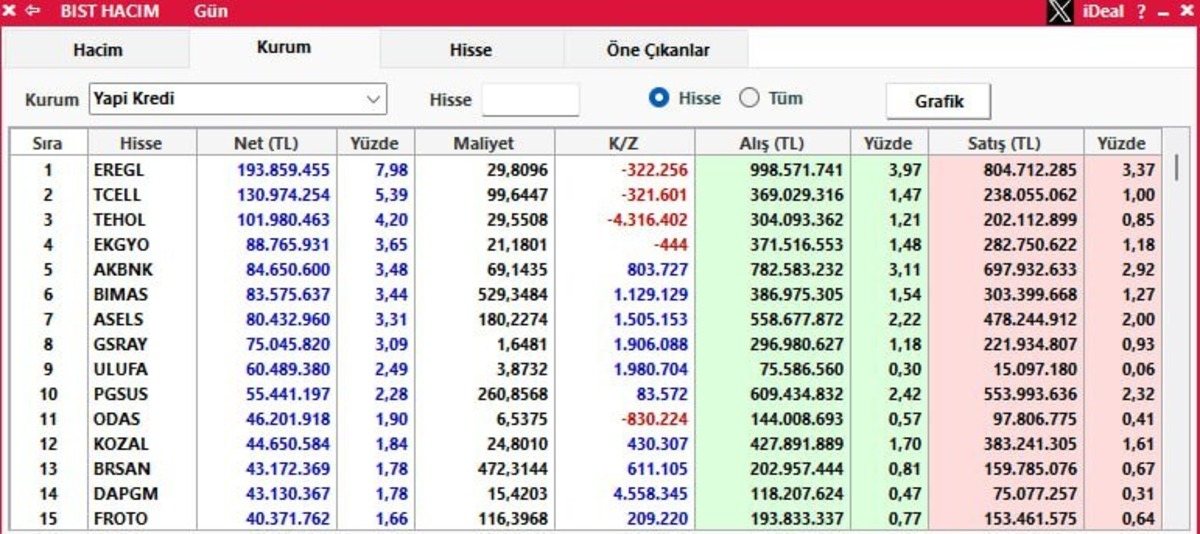This screenshot has width=1200, height=534.
Task: Click the Grafik button
Action: (x=939, y=101)
